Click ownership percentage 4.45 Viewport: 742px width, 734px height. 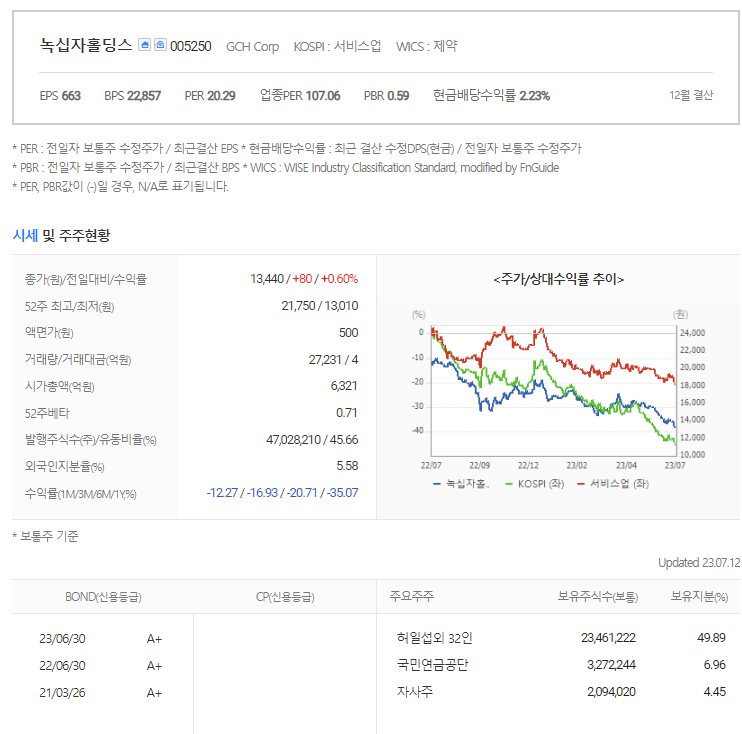(715, 692)
